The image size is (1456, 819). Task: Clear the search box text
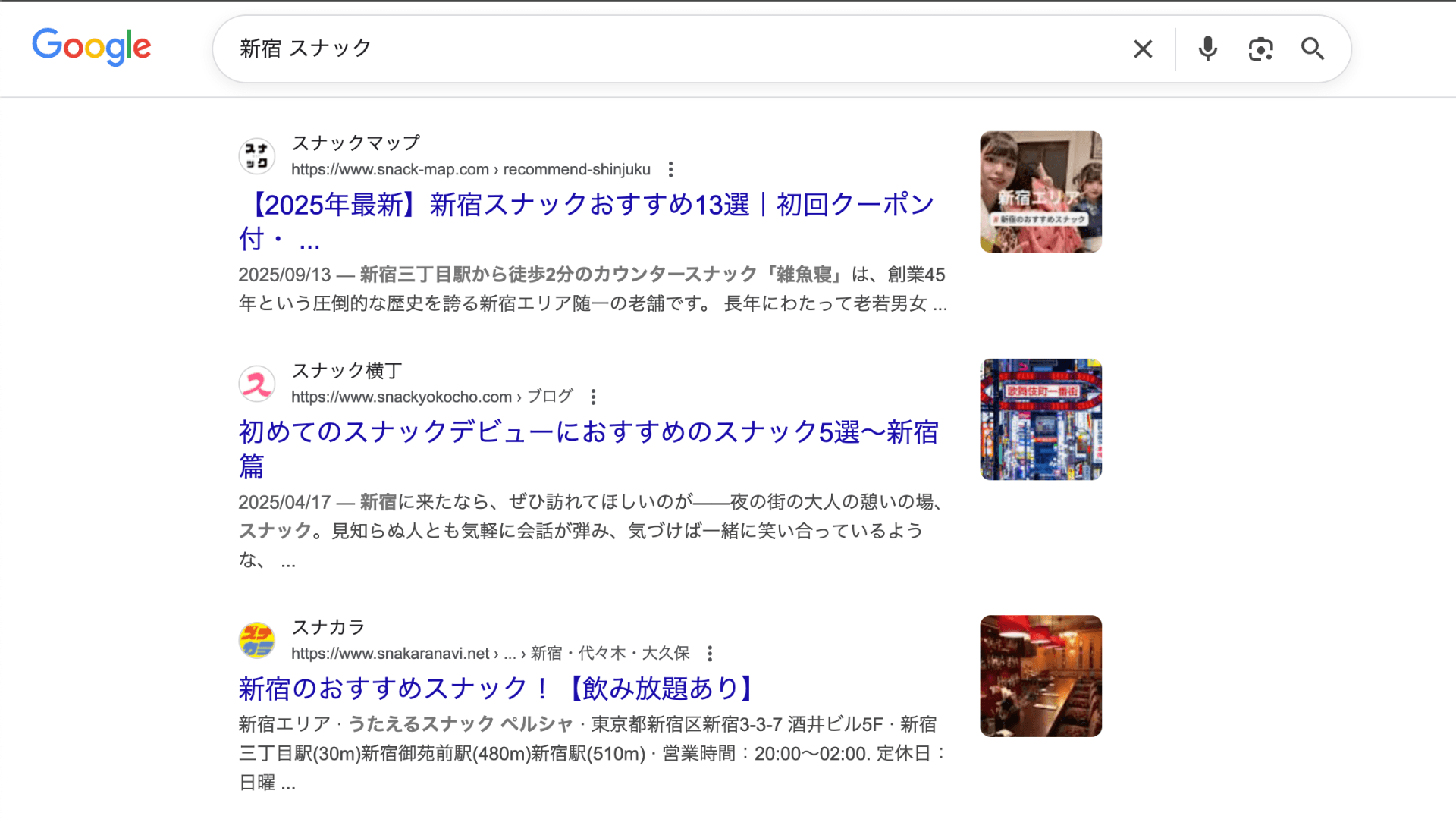[x=1143, y=49]
